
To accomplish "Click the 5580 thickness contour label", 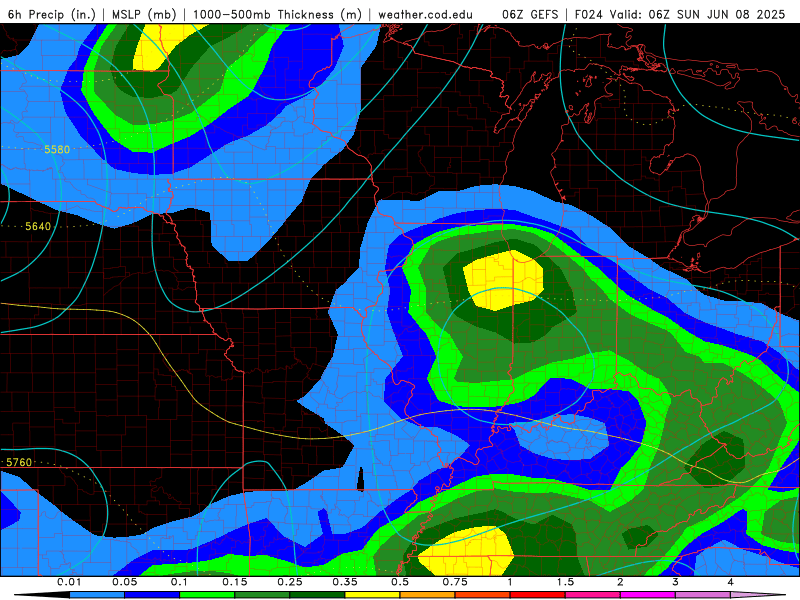I will pos(57,149).
